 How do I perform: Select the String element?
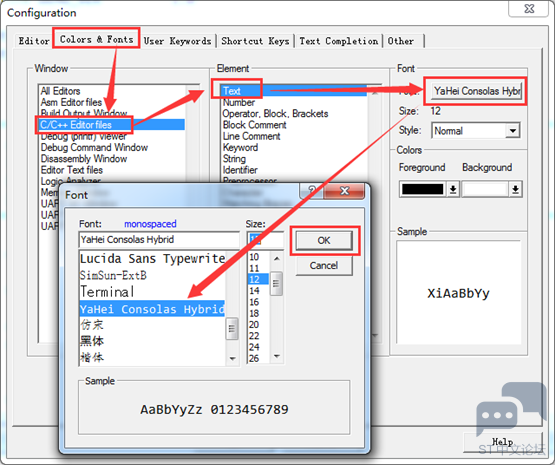tap(234, 159)
